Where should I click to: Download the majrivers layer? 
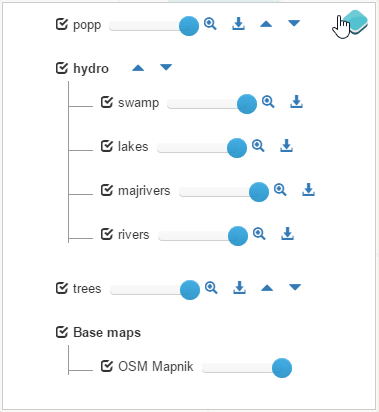click(308, 190)
